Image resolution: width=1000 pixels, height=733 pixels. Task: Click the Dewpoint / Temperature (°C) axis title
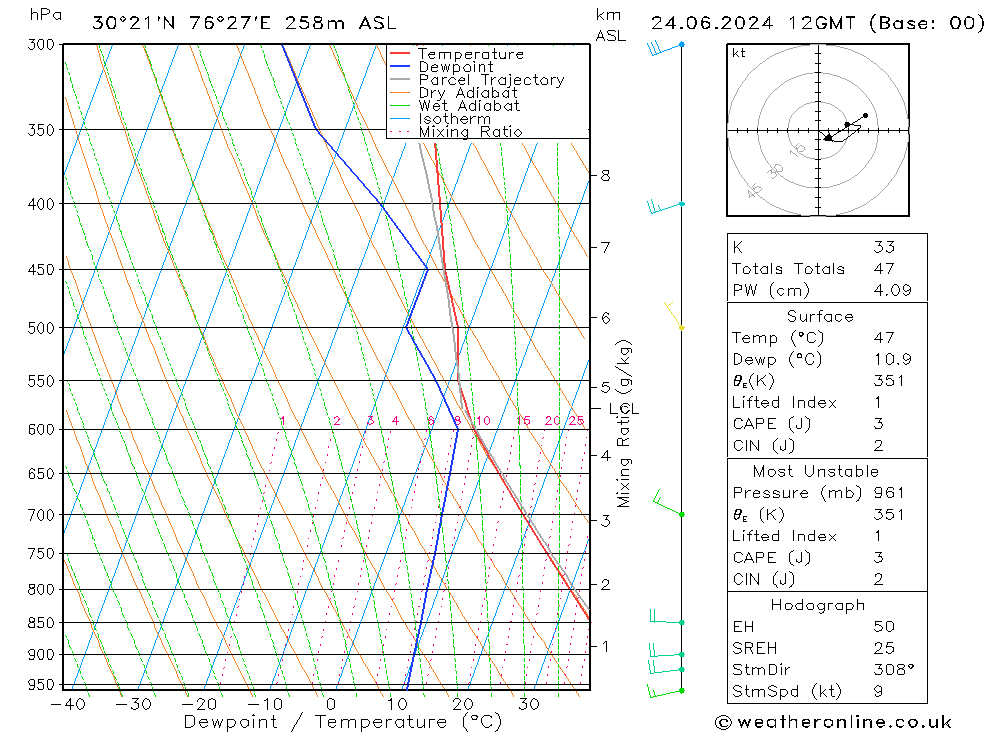[343, 722]
